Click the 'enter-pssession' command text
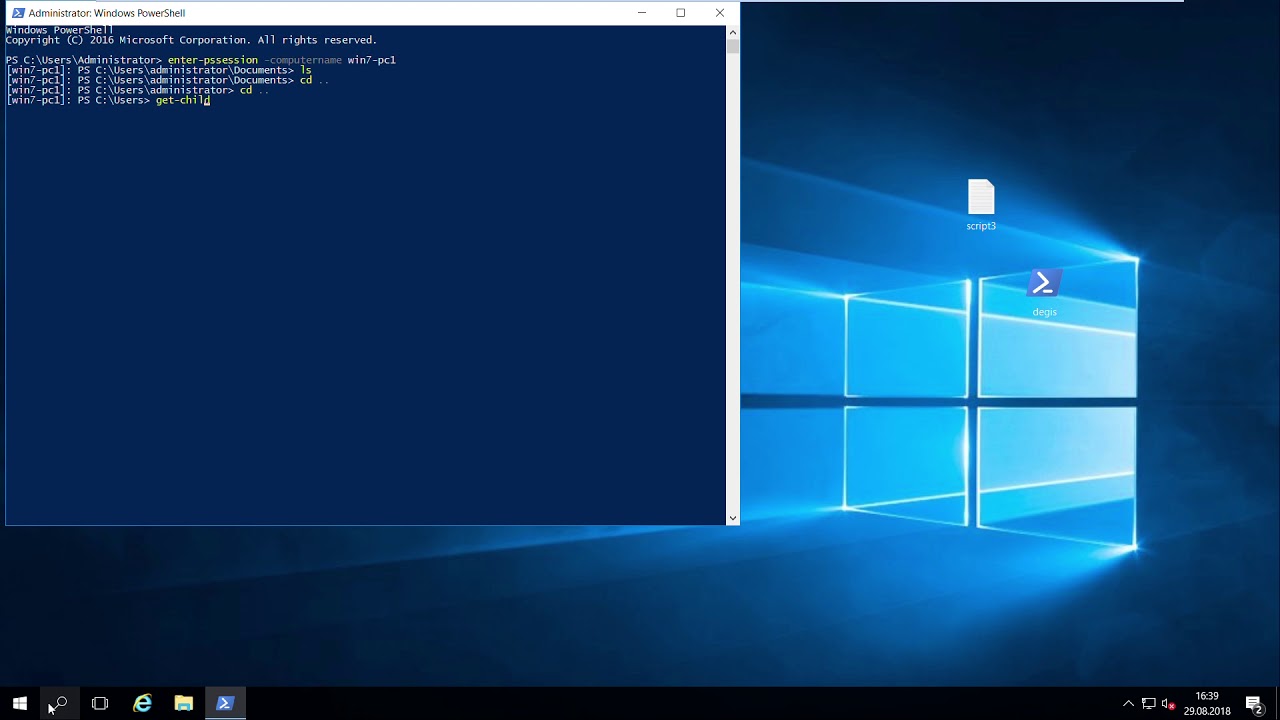This screenshot has height=720, width=1280. [x=213, y=60]
